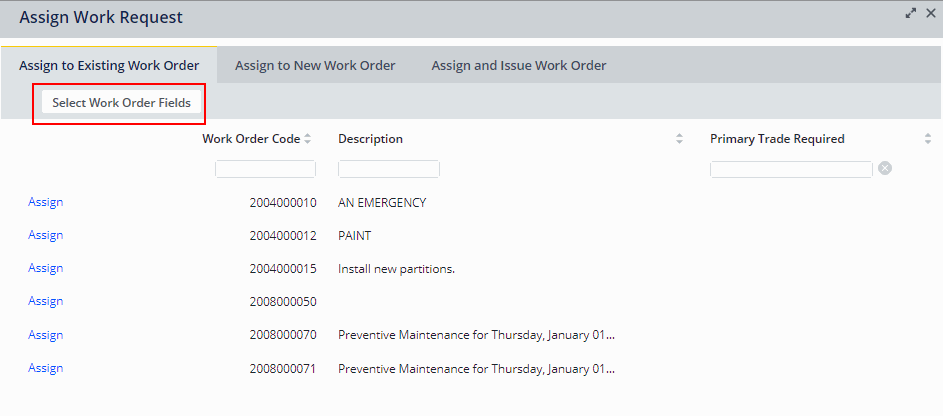Screen dimensions: 943x416
Task: Click the dialog expand arrows icon
Action: 911,13
